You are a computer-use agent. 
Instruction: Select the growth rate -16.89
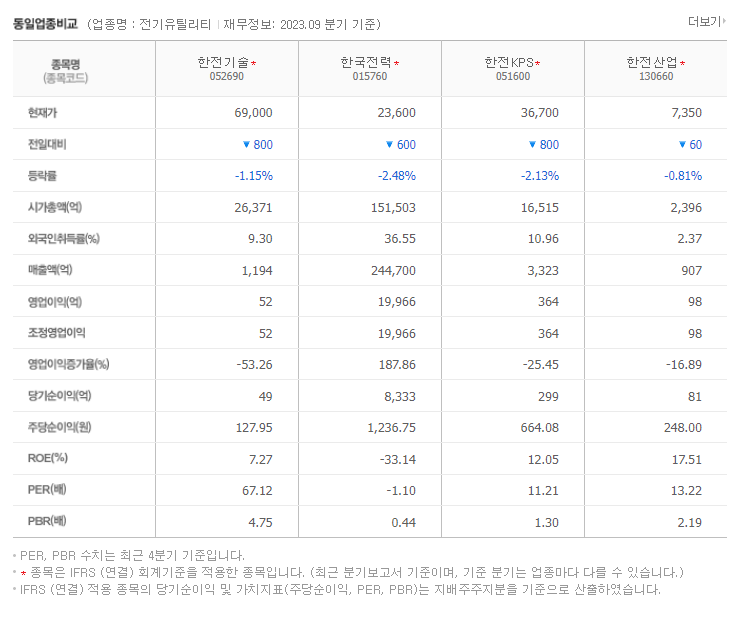[x=683, y=365]
